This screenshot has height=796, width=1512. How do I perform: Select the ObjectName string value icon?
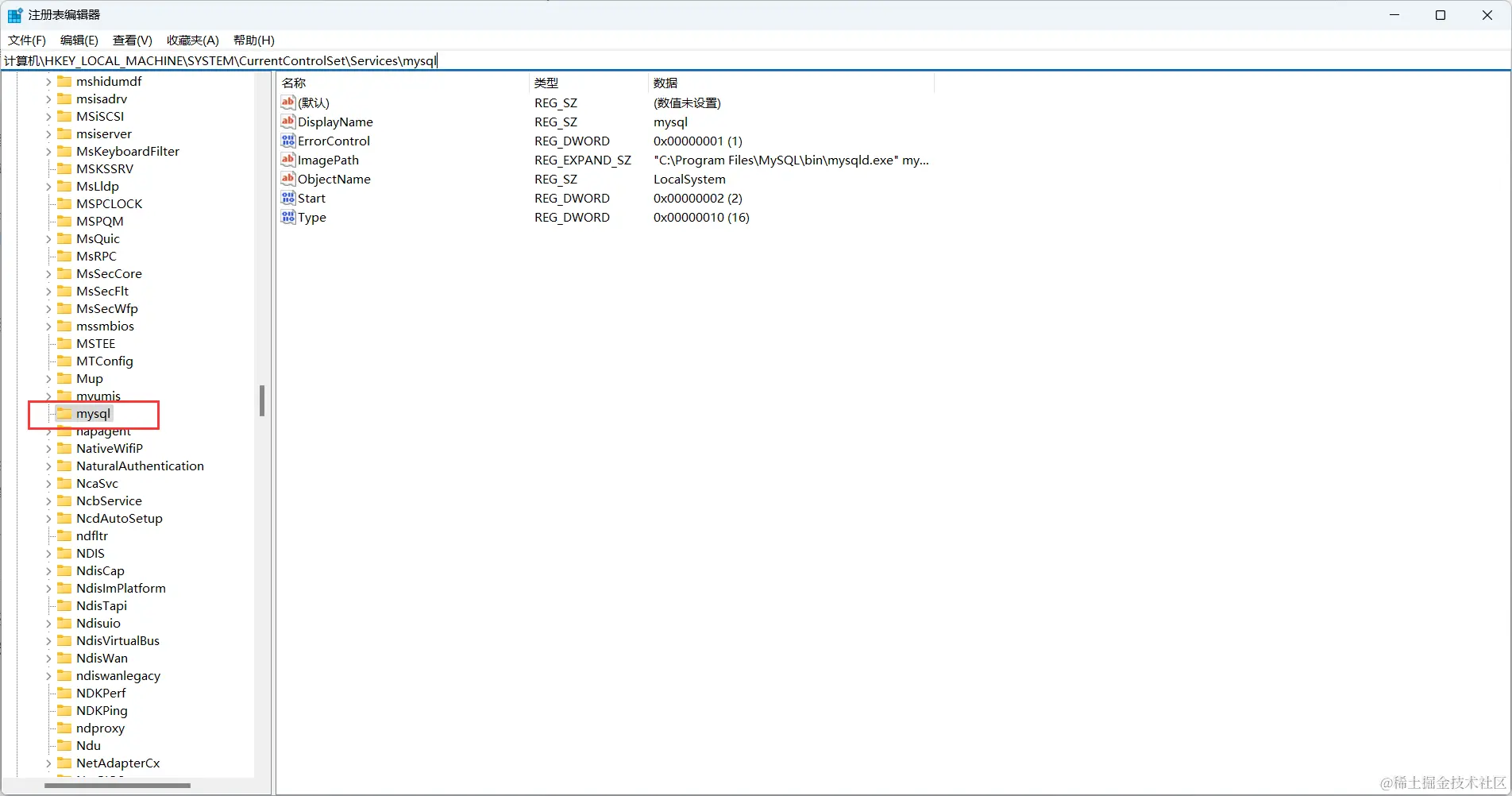click(288, 179)
